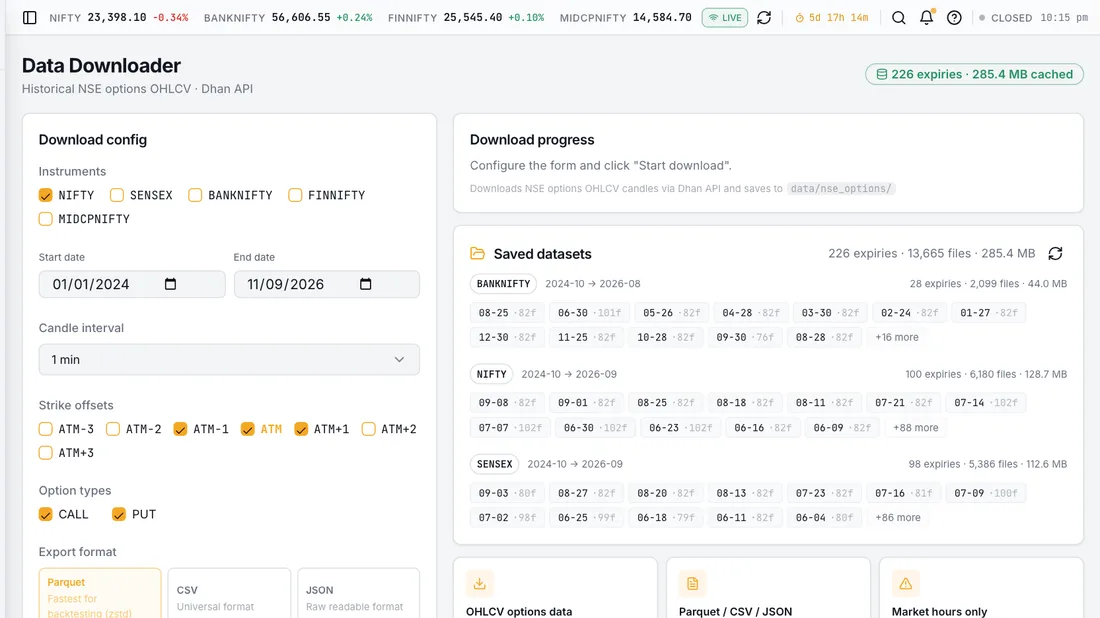Click the LIVE status badge
Image resolution: width=1100 pixels, height=618 pixels.
tap(725, 18)
